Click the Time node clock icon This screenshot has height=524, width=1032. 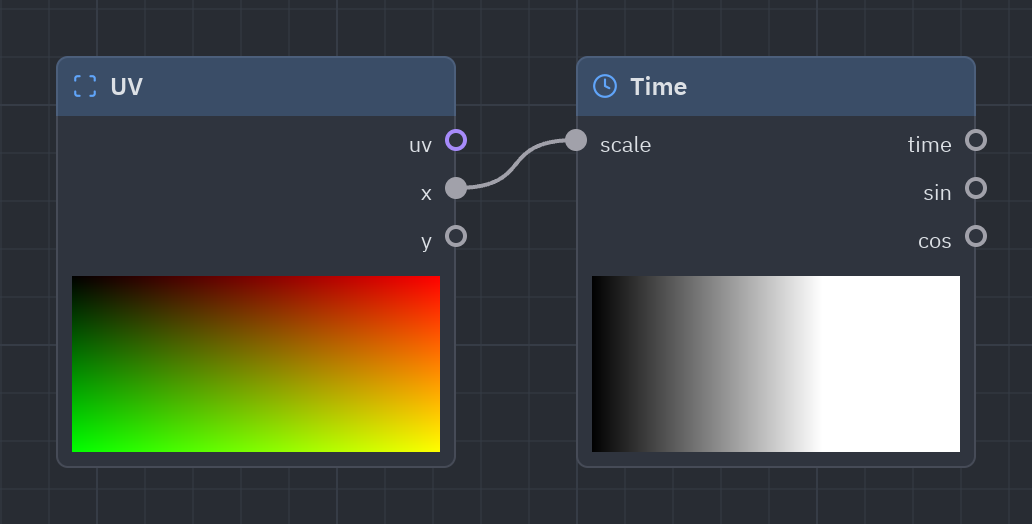[x=605, y=86]
